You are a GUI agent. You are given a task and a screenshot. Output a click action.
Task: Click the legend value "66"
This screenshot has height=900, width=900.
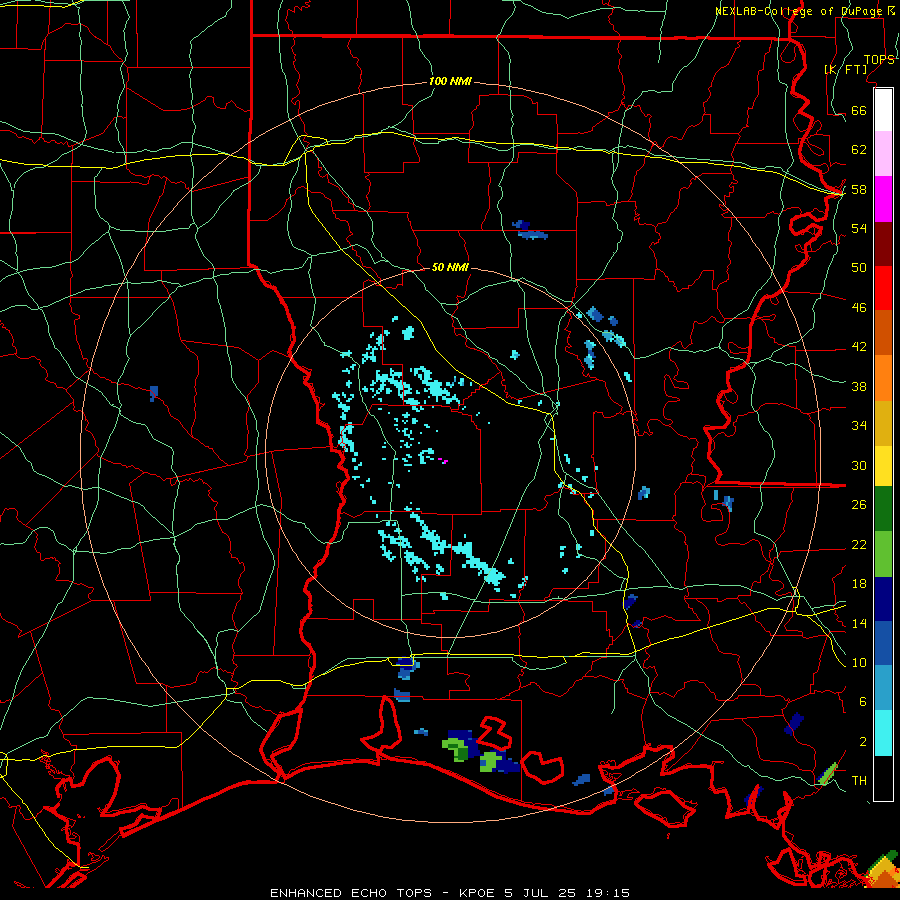pos(859,111)
